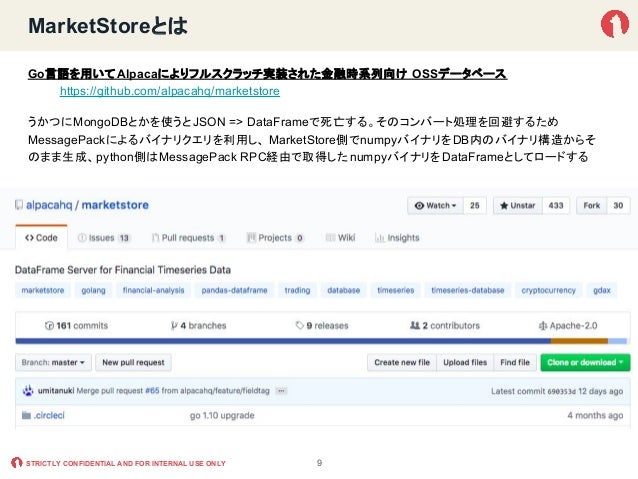Open the Branch: master dropdown

pos(53,362)
